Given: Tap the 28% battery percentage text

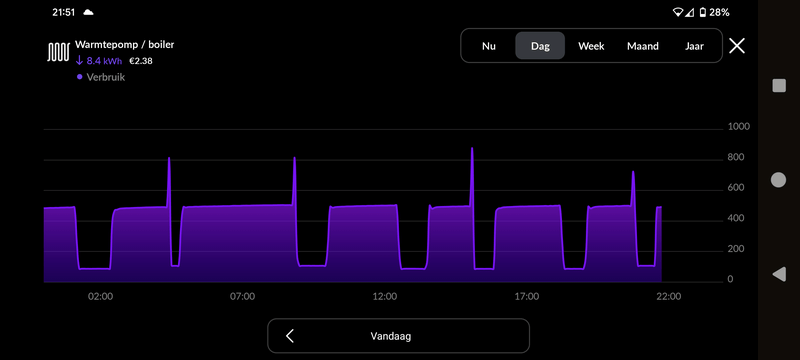Looking at the screenshot, I should [x=719, y=12].
